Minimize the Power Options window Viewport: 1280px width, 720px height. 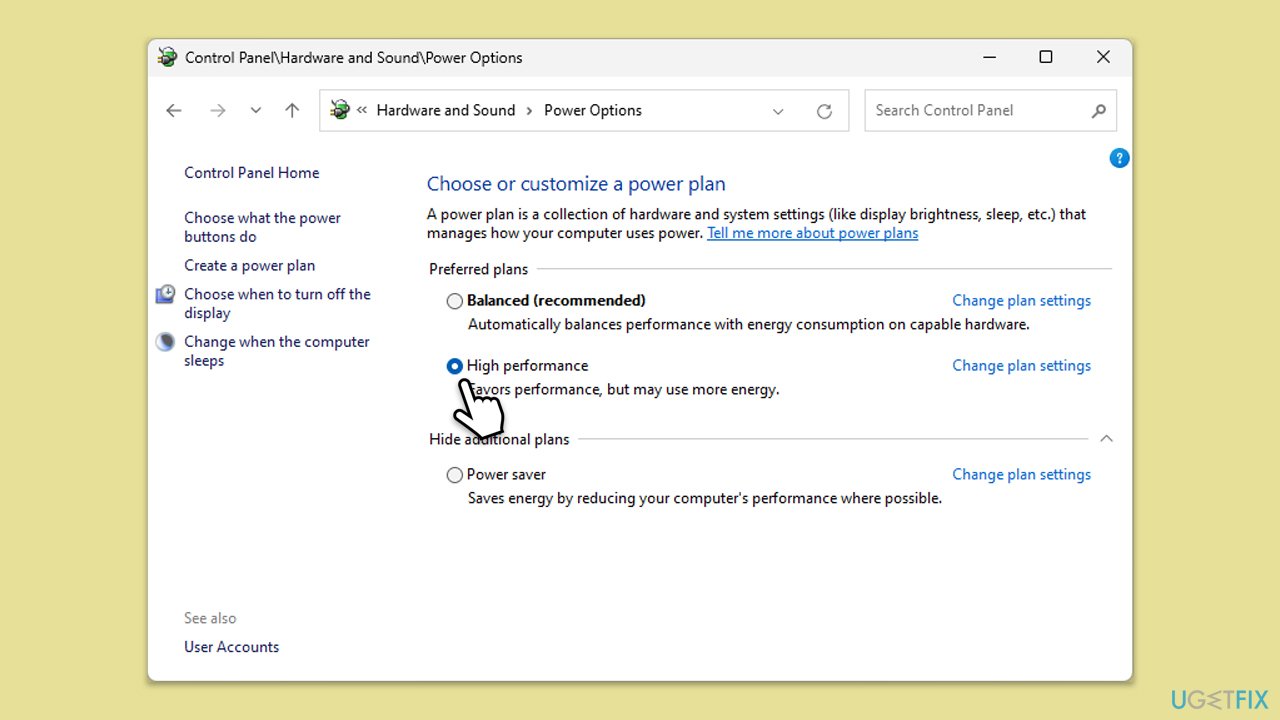(x=988, y=57)
